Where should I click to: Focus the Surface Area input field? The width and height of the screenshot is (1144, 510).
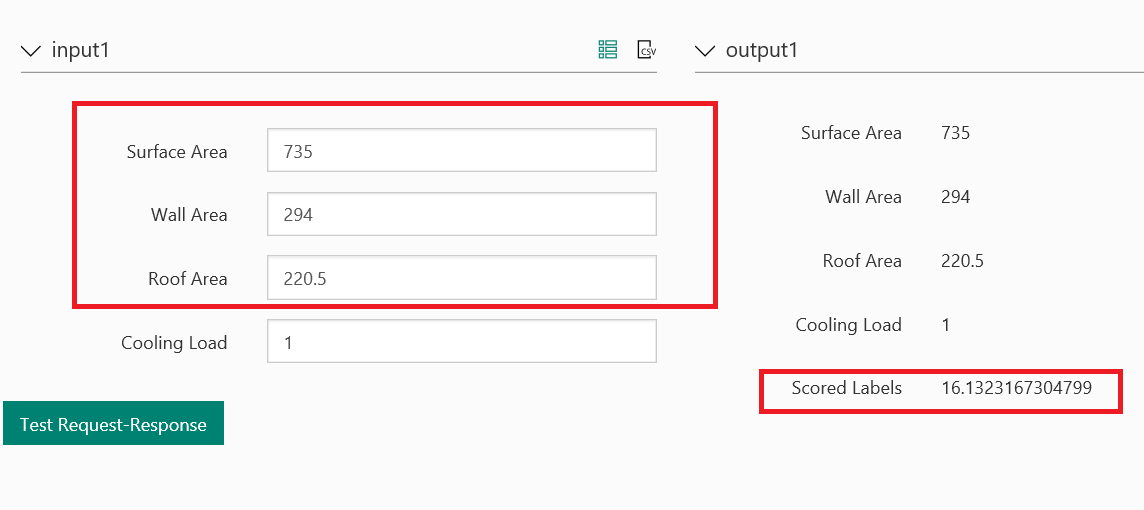461,151
